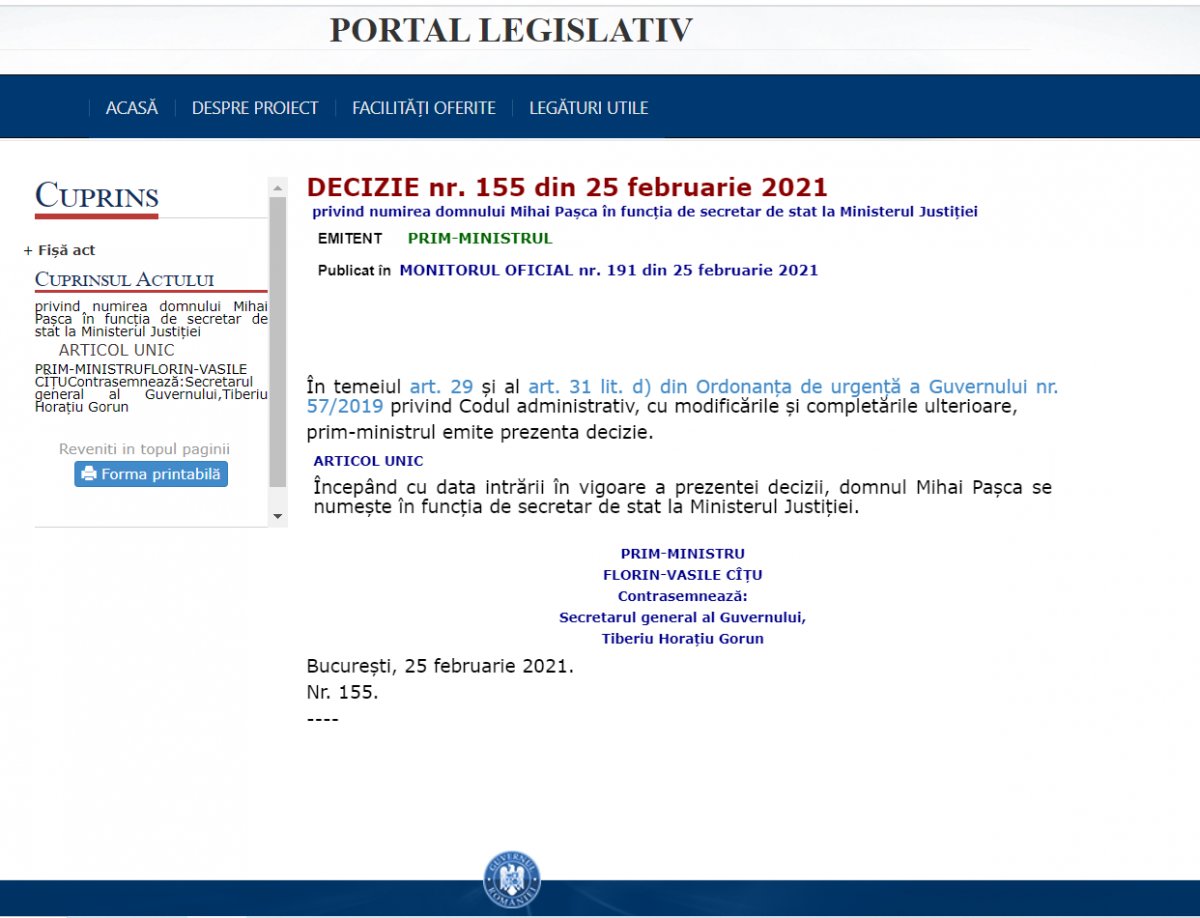Click the CUPRINS sidebar heading
Viewport: 1200px width, 918px height.
pyautogui.click(x=97, y=196)
